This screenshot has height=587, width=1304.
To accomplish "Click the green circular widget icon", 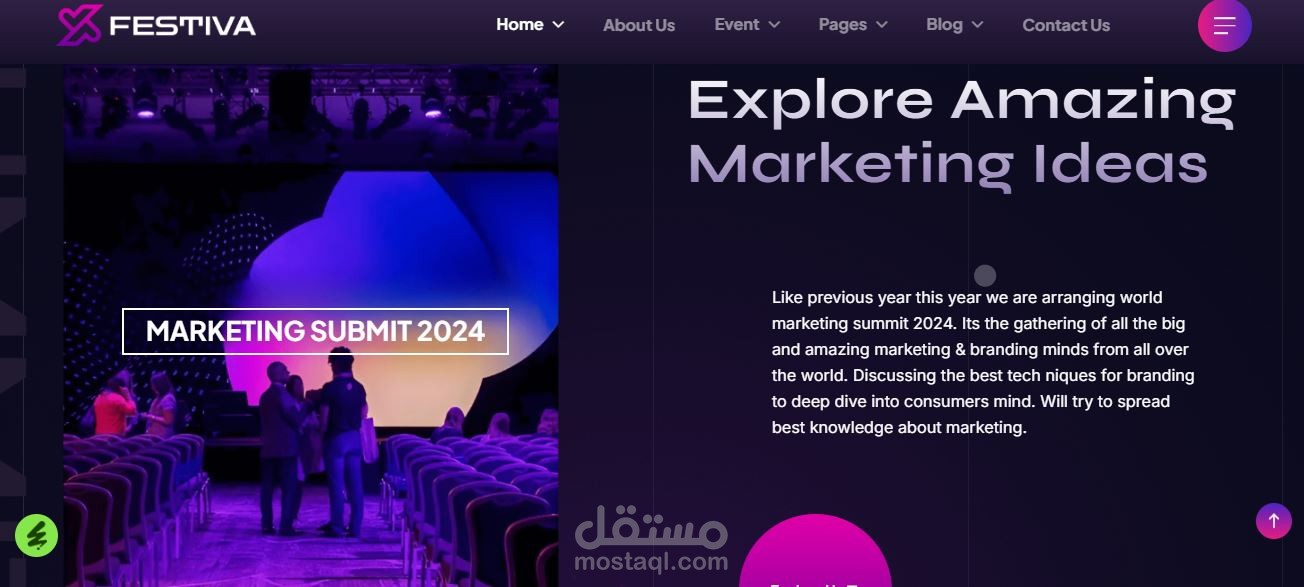I will coord(37,536).
